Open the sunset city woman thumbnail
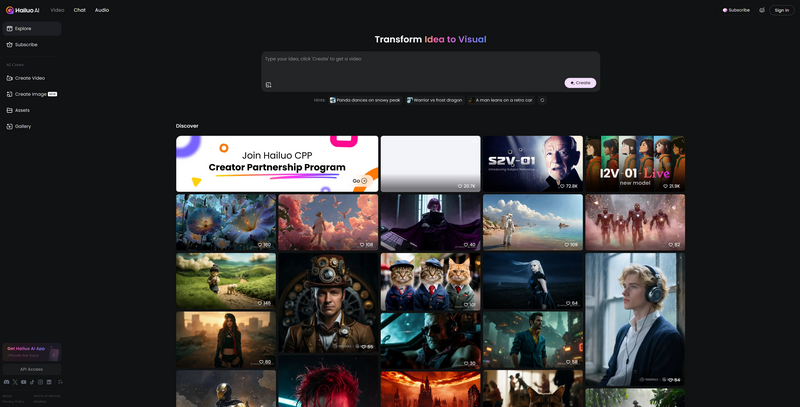The image size is (800, 407). [x=226, y=340]
